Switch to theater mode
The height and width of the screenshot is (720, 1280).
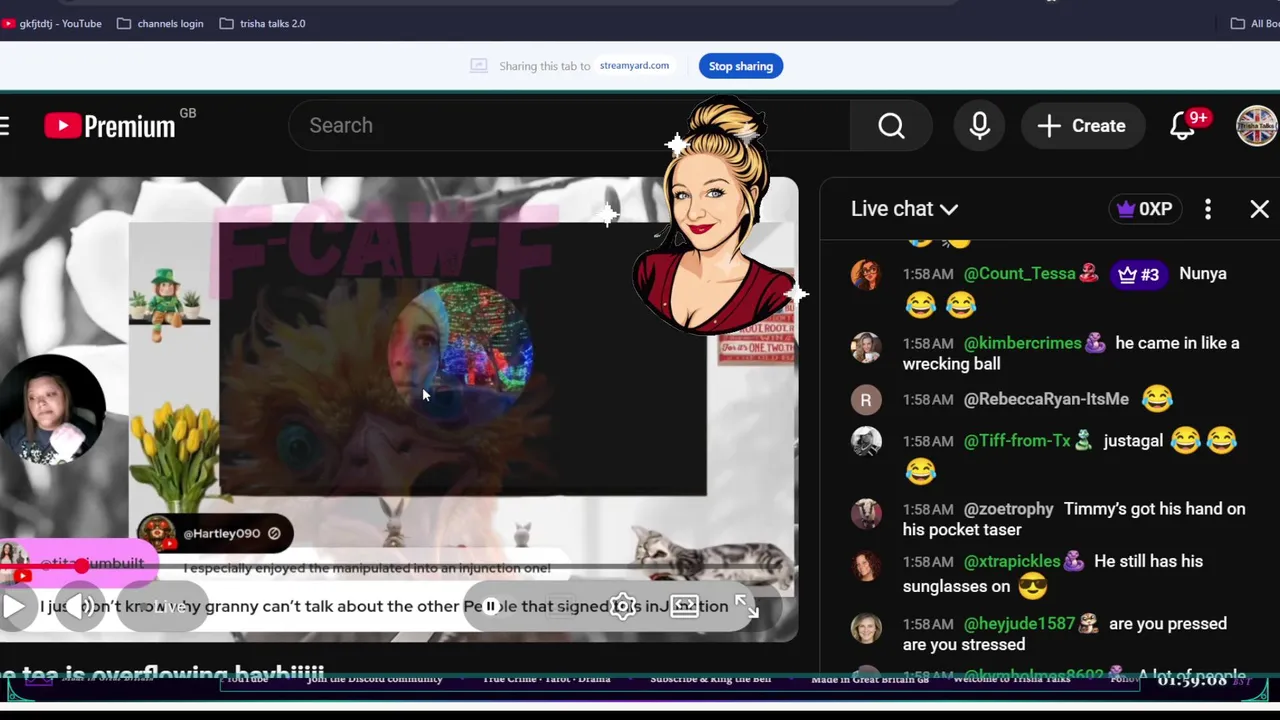(684, 606)
